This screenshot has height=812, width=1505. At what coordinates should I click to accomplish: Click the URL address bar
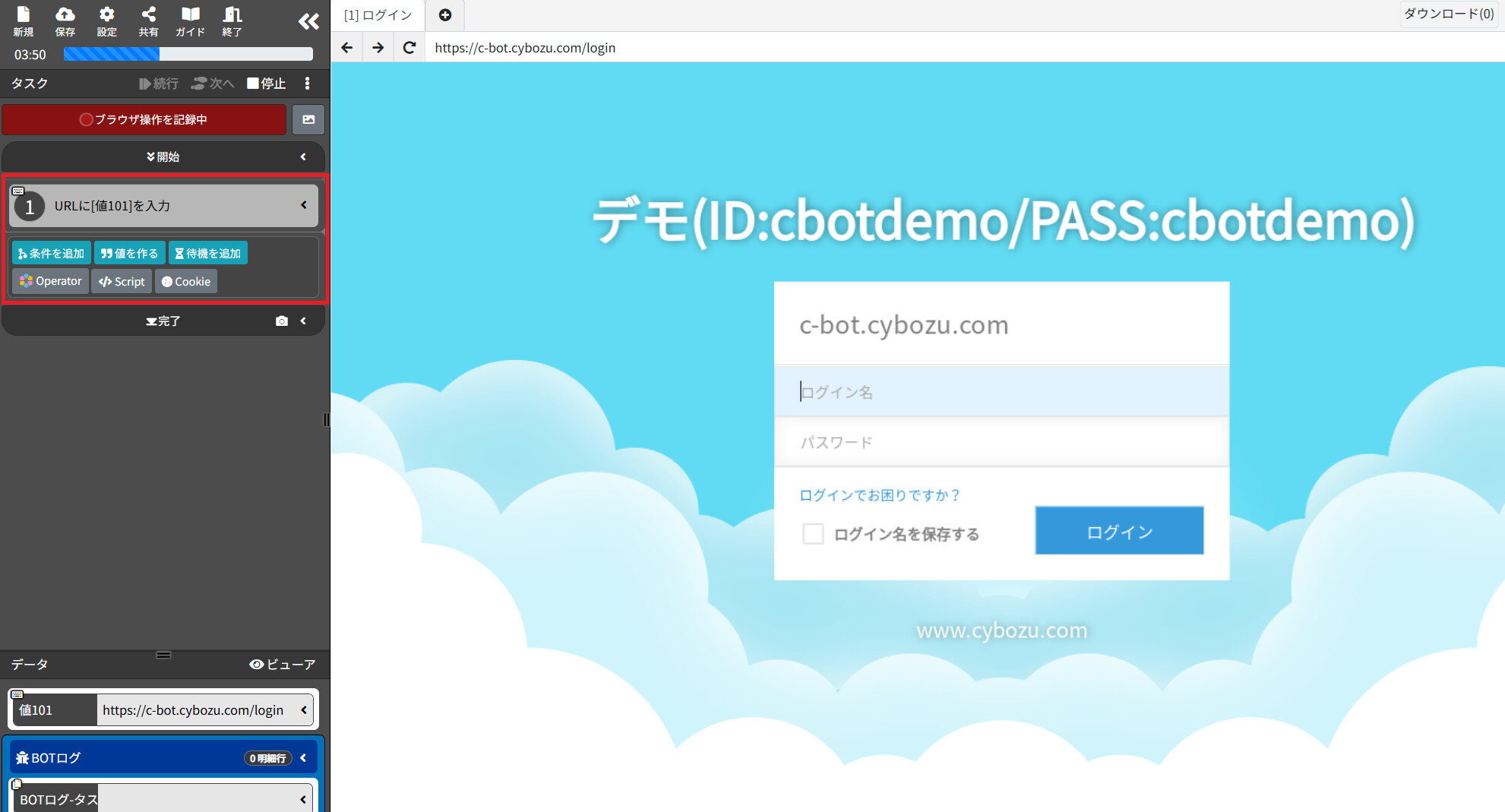(963, 48)
